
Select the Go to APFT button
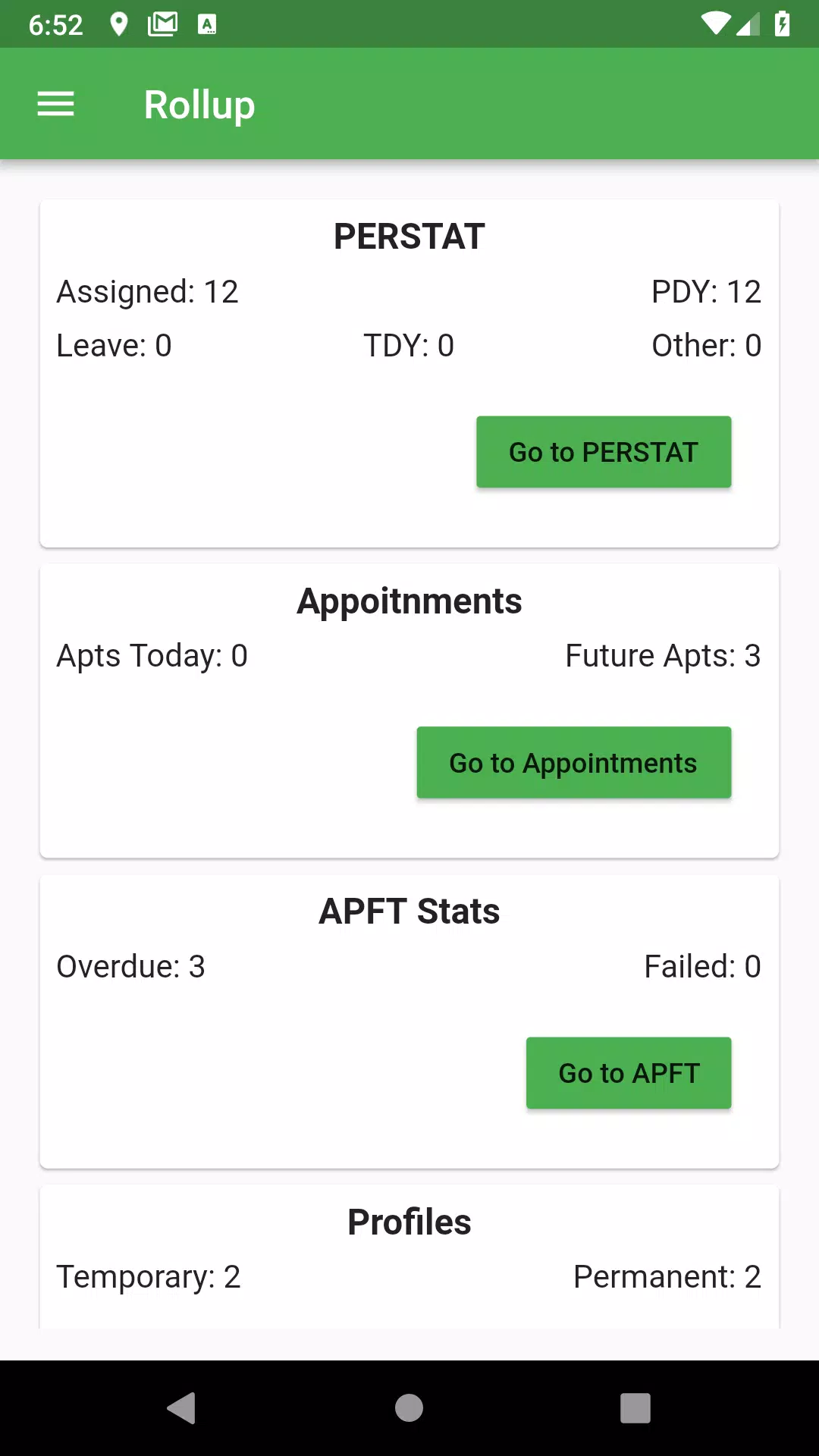(x=629, y=1073)
